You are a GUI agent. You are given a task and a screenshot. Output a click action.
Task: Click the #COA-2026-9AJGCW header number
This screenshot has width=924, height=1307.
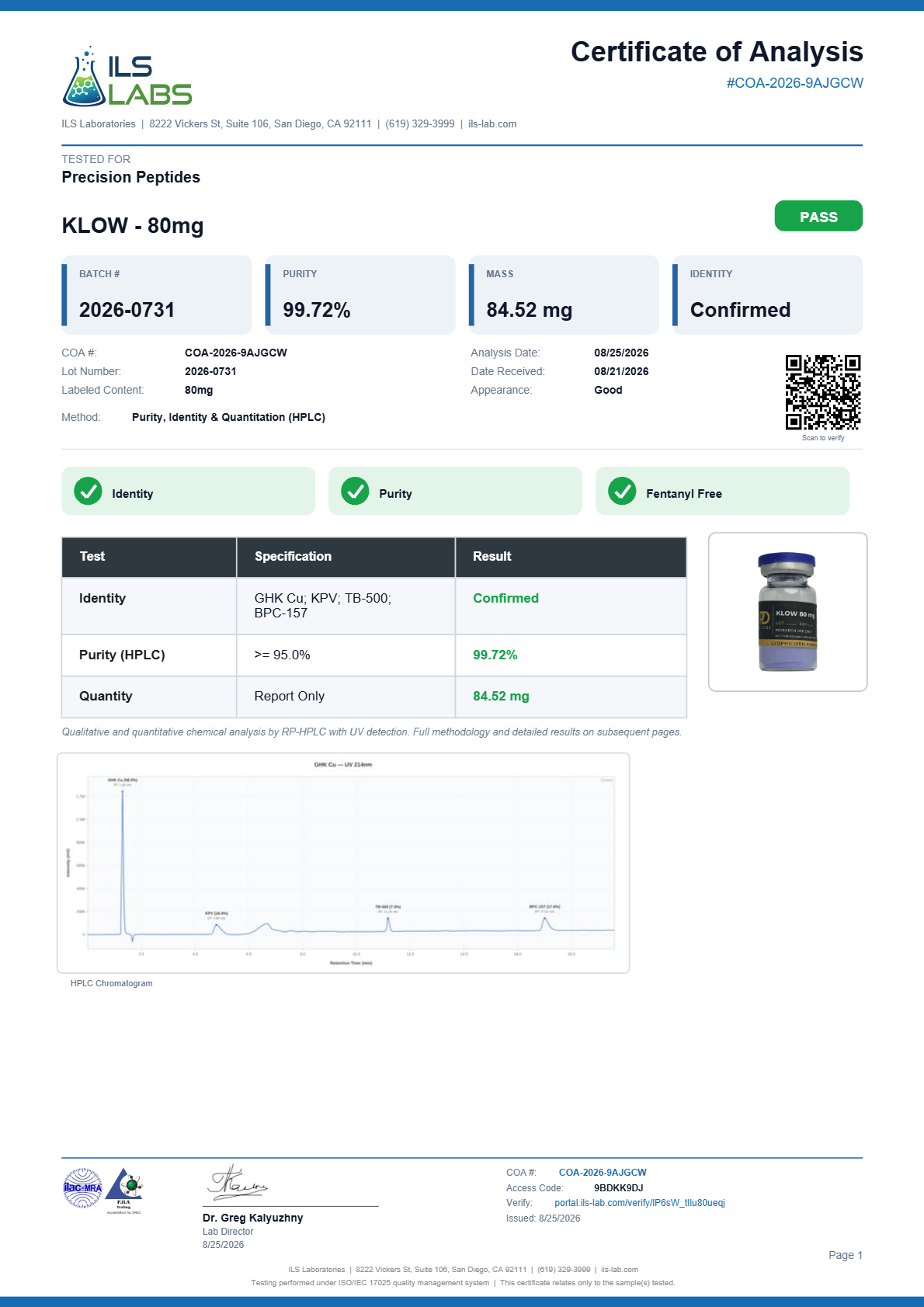tap(794, 83)
